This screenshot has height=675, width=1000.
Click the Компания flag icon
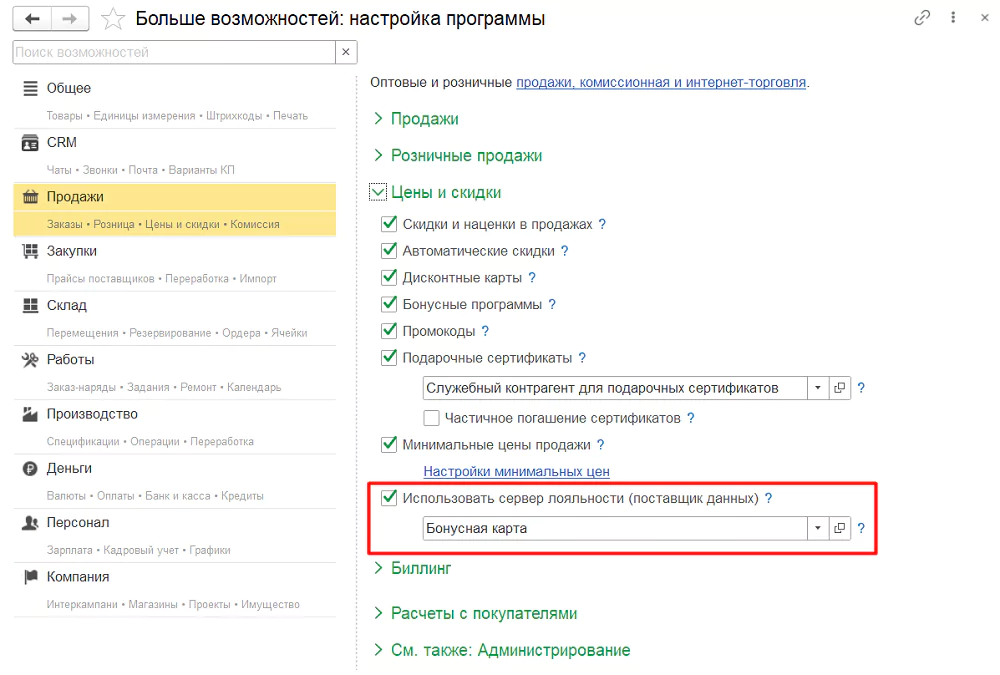tap(30, 577)
